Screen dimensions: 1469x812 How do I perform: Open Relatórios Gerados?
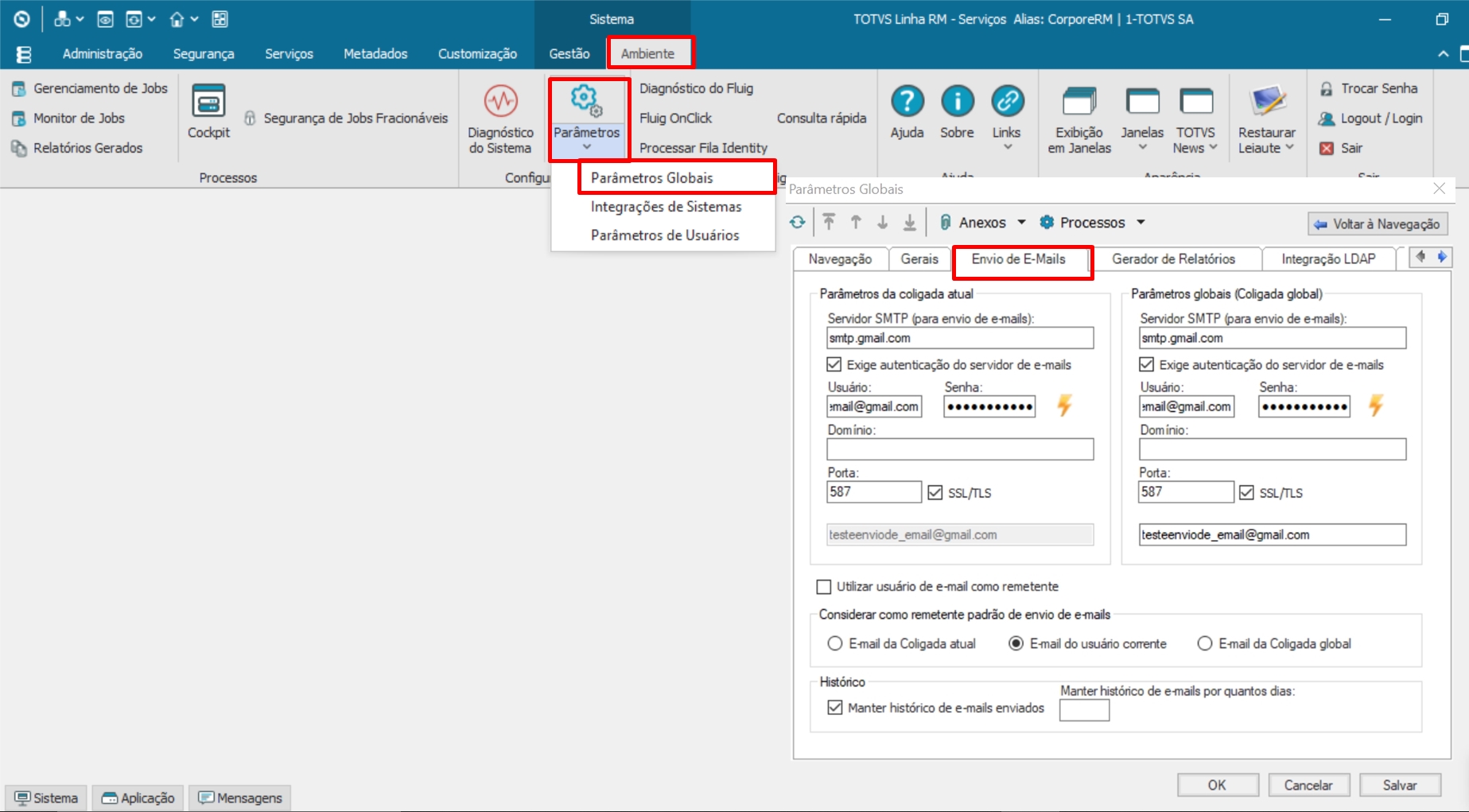[77, 148]
